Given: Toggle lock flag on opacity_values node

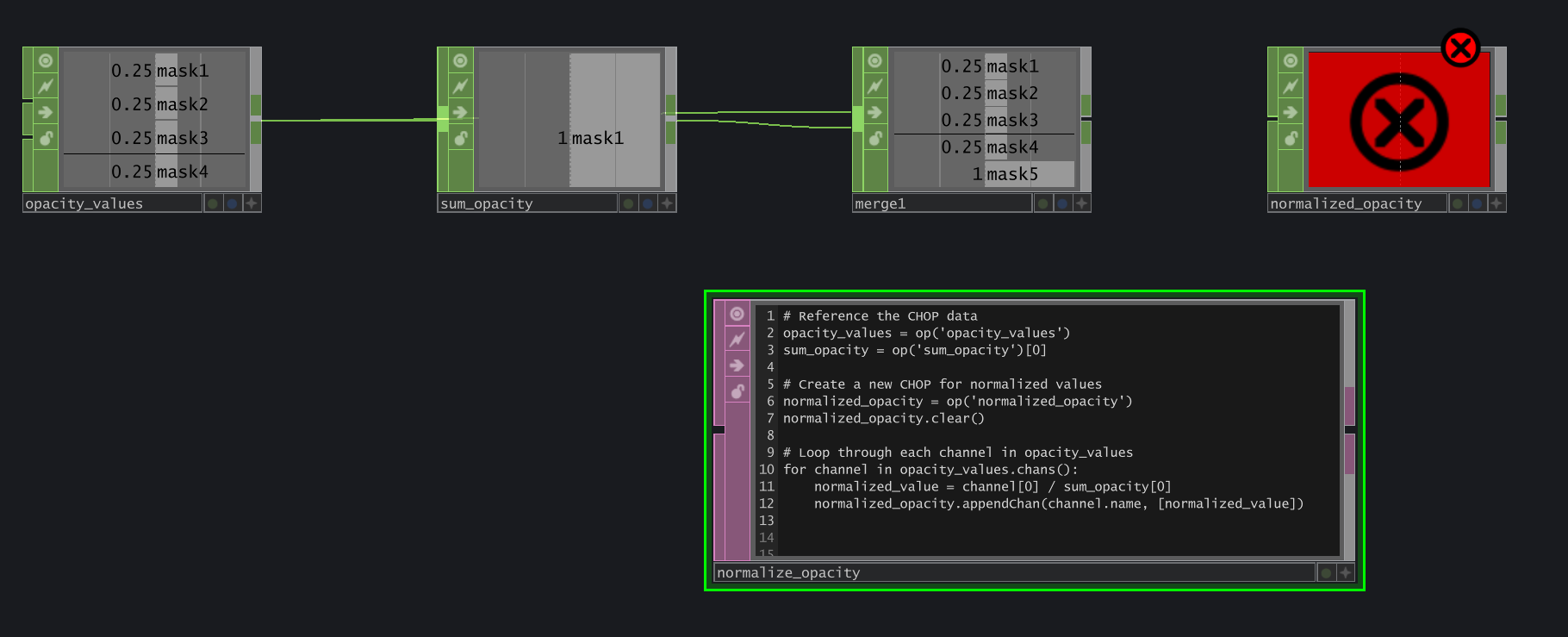Looking at the screenshot, I should click(x=46, y=138).
